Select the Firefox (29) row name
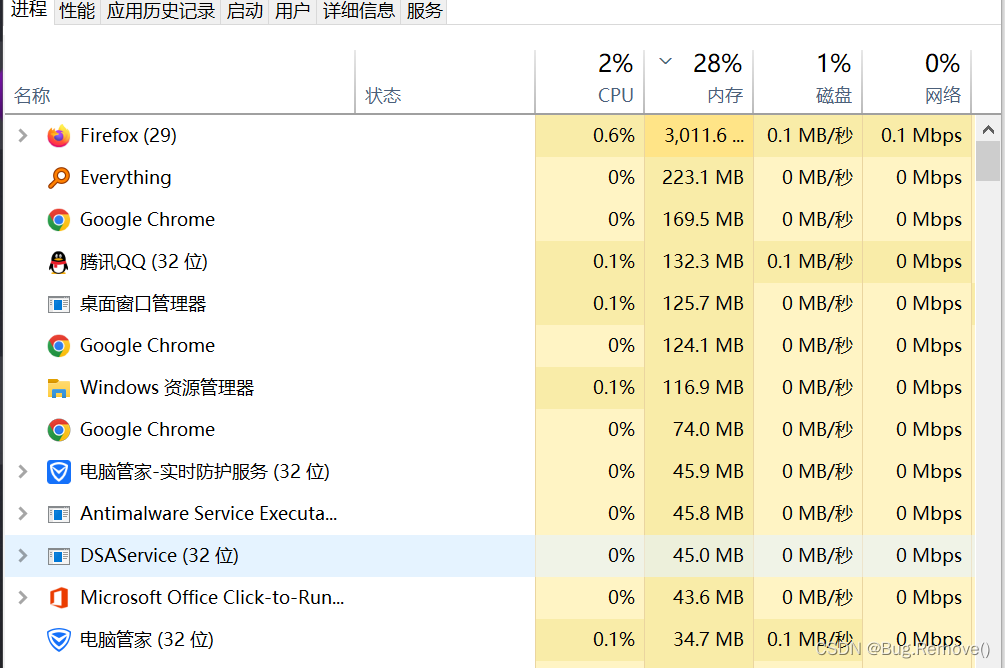The image size is (1005, 668). coord(128,135)
